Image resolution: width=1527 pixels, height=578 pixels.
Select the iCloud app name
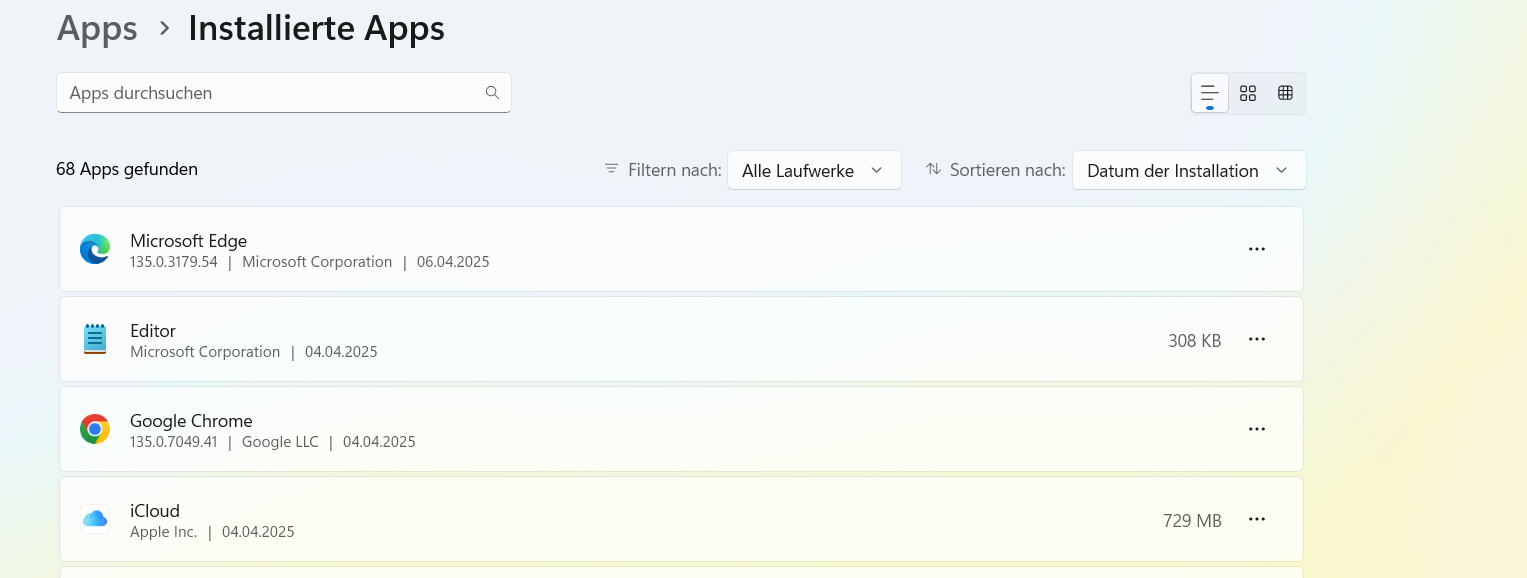155,511
